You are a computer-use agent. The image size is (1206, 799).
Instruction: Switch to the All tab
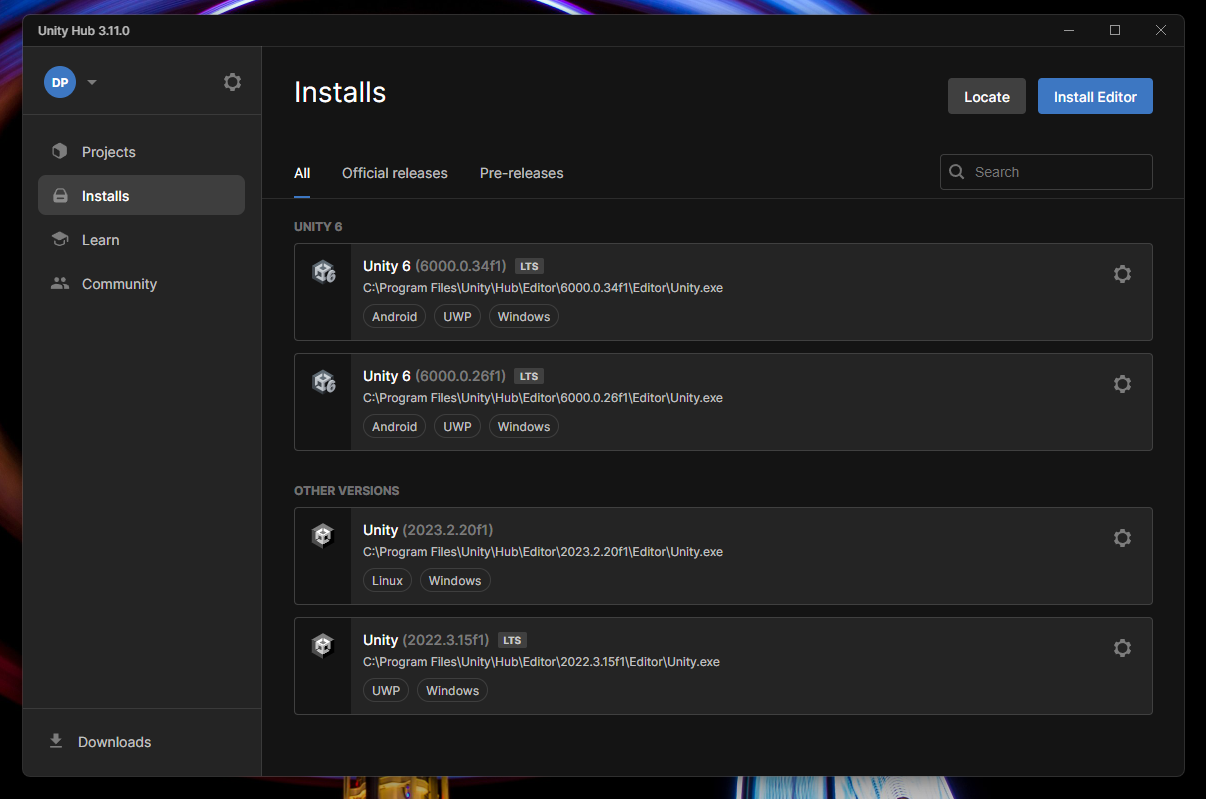302,173
